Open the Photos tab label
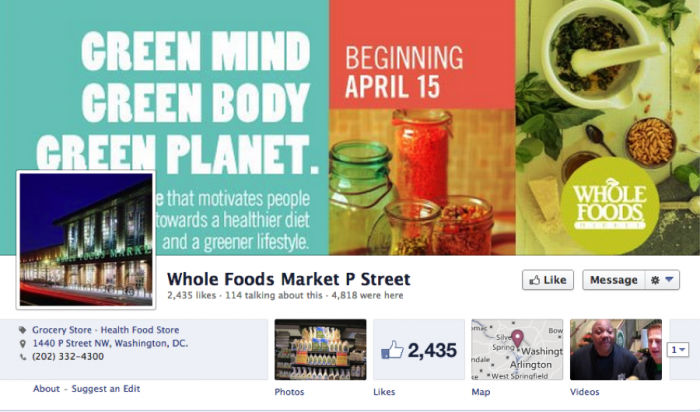700x412 pixels. (289, 392)
